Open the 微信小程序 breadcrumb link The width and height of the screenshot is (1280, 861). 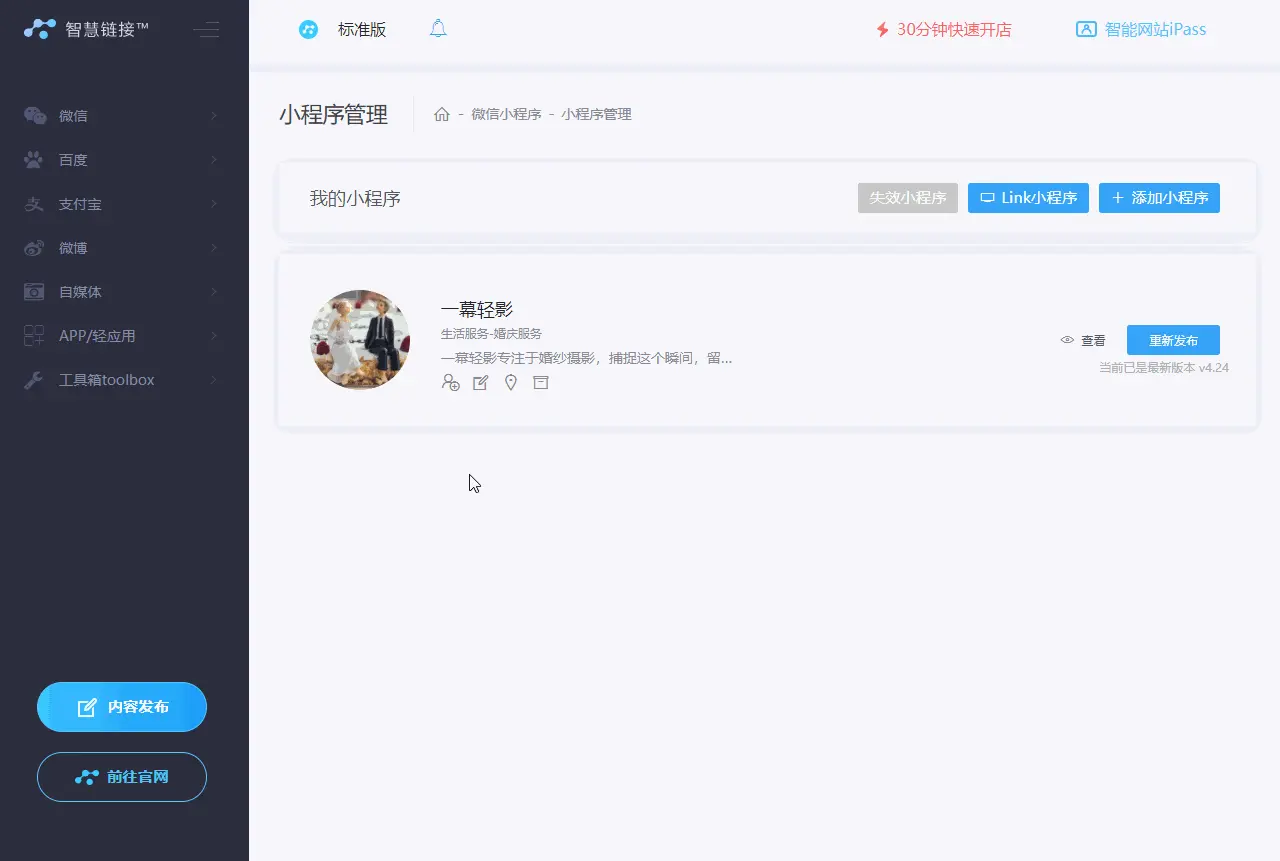[x=506, y=114]
